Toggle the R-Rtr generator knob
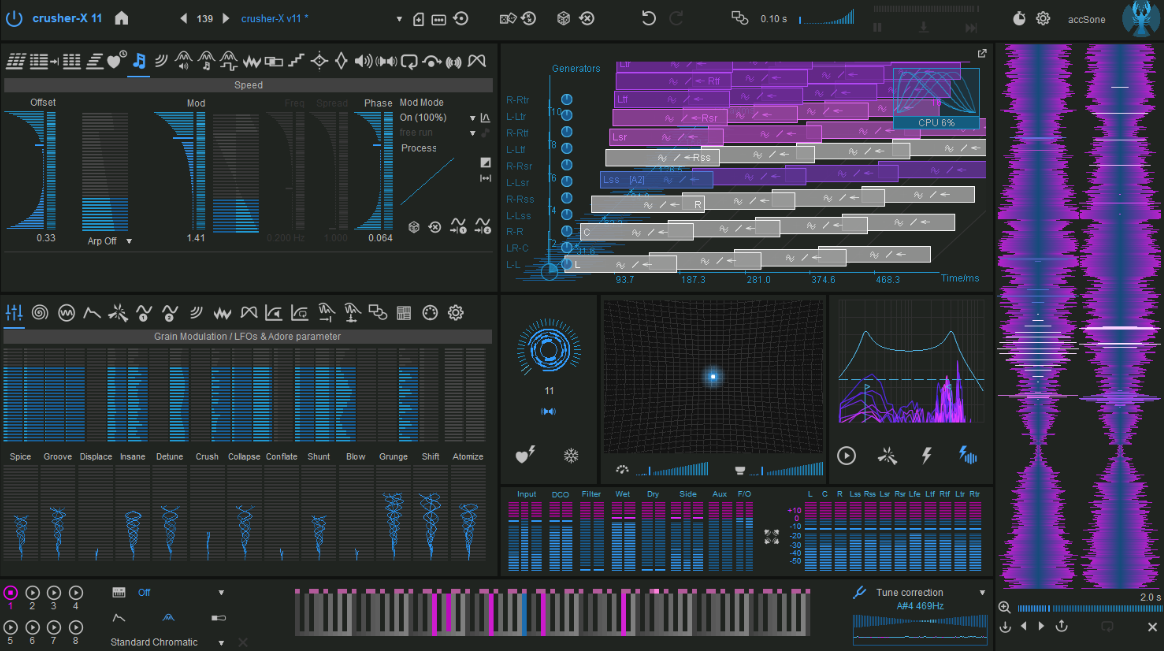Screen dimensions: 1164x651 (x=567, y=100)
